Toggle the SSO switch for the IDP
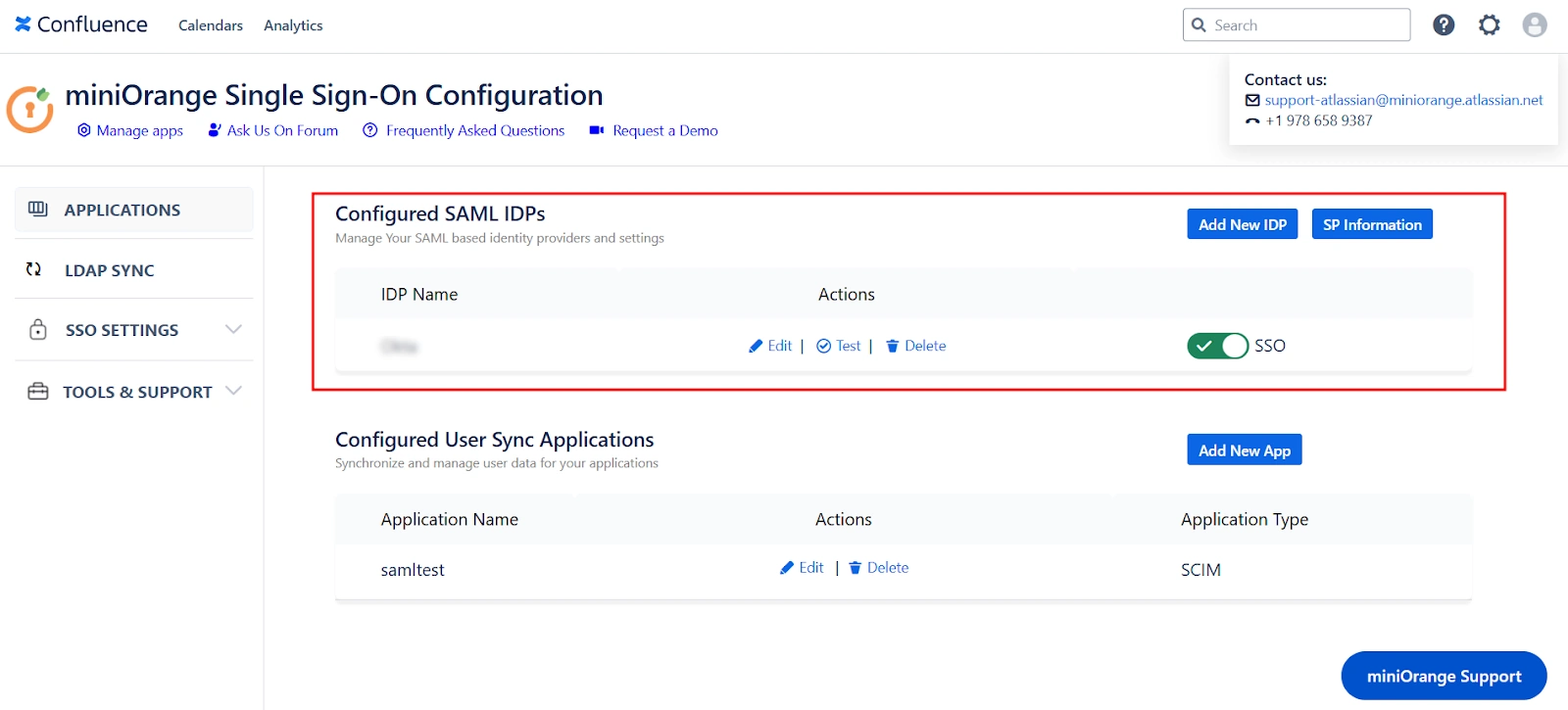1568x710 pixels. point(1217,346)
